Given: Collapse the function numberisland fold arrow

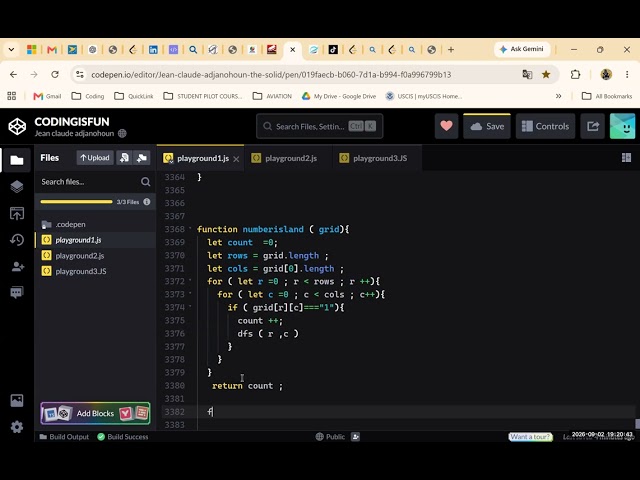Looking at the screenshot, I should [x=190, y=228].
